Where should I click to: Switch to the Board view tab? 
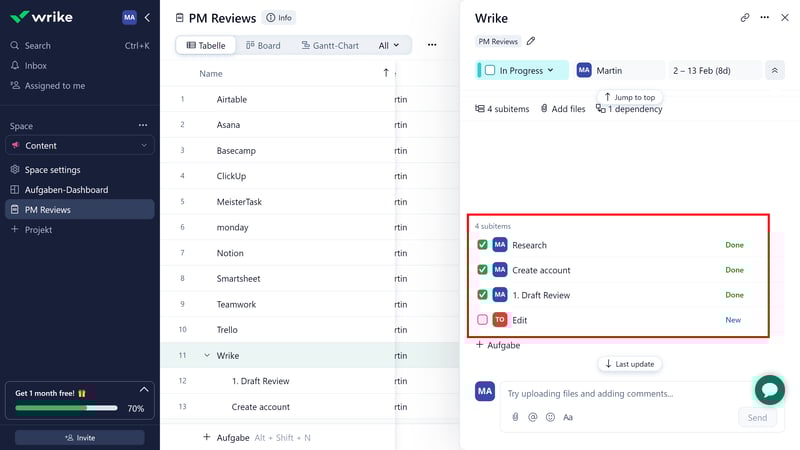263,45
